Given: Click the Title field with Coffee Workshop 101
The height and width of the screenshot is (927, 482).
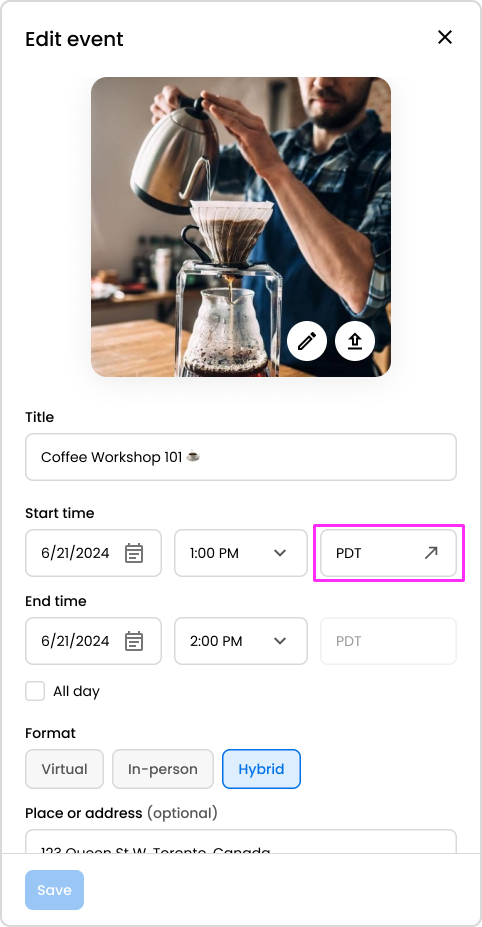Looking at the screenshot, I should pos(241,457).
